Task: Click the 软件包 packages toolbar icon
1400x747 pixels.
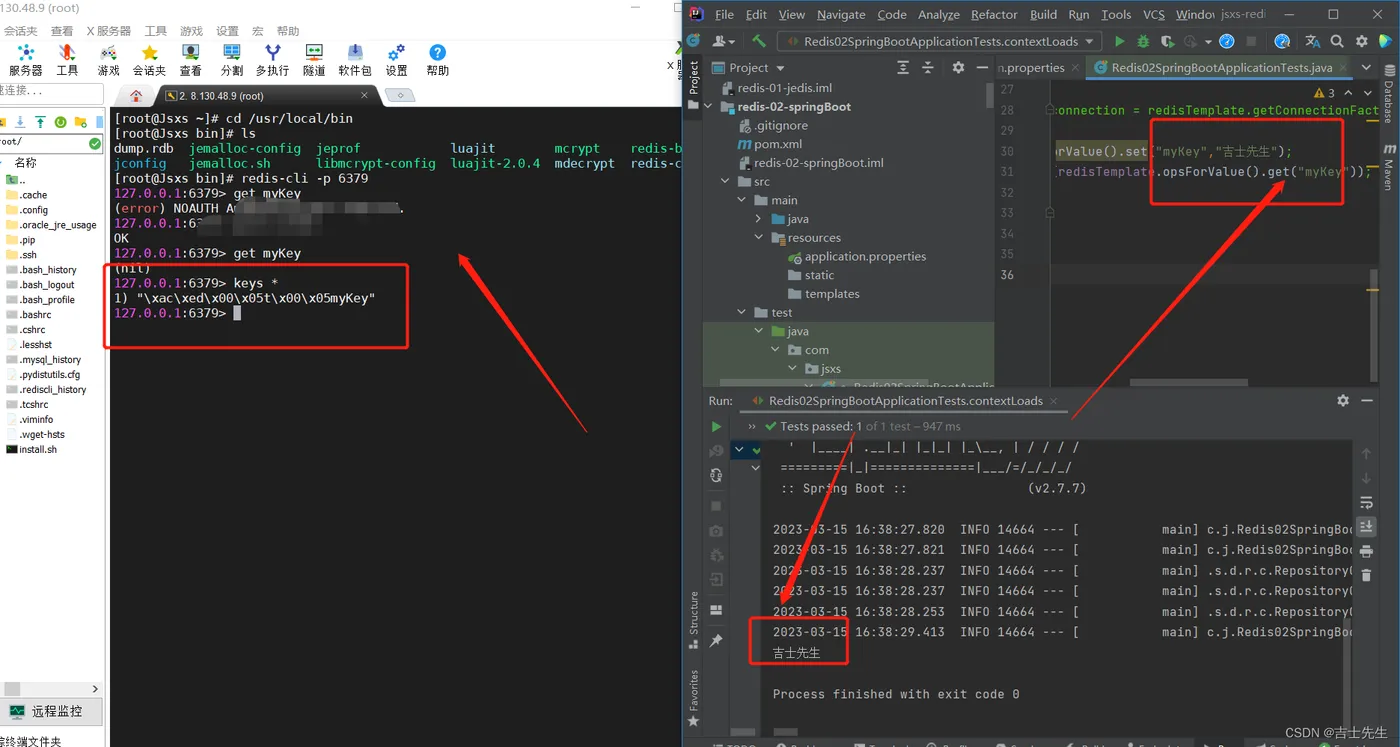Action: tap(355, 60)
